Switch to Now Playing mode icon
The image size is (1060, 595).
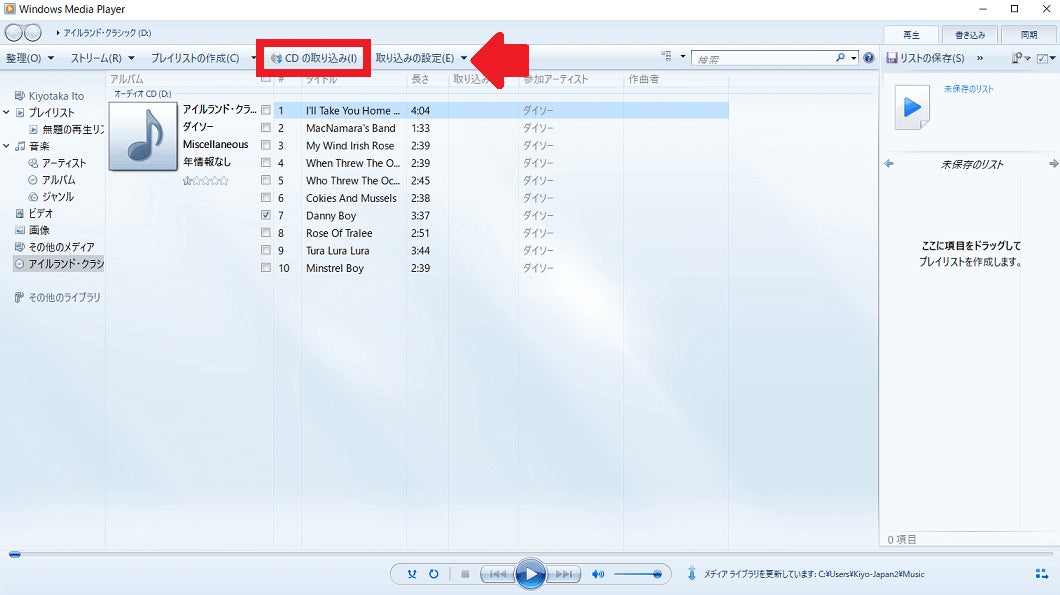(1042, 574)
